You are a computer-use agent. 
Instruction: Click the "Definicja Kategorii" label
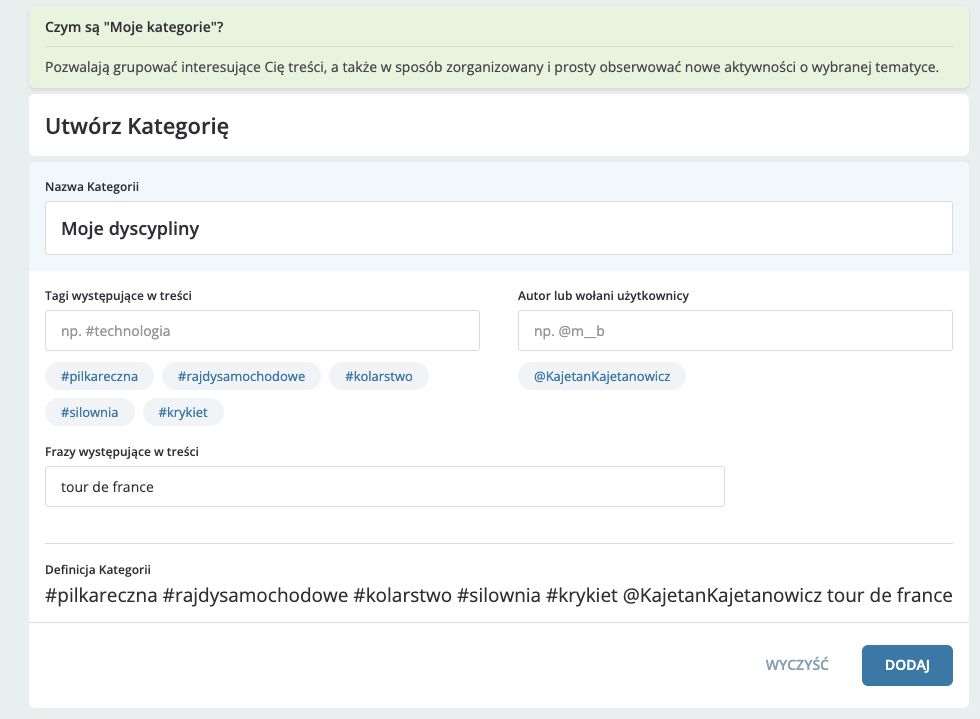pyautogui.click(x=98, y=570)
